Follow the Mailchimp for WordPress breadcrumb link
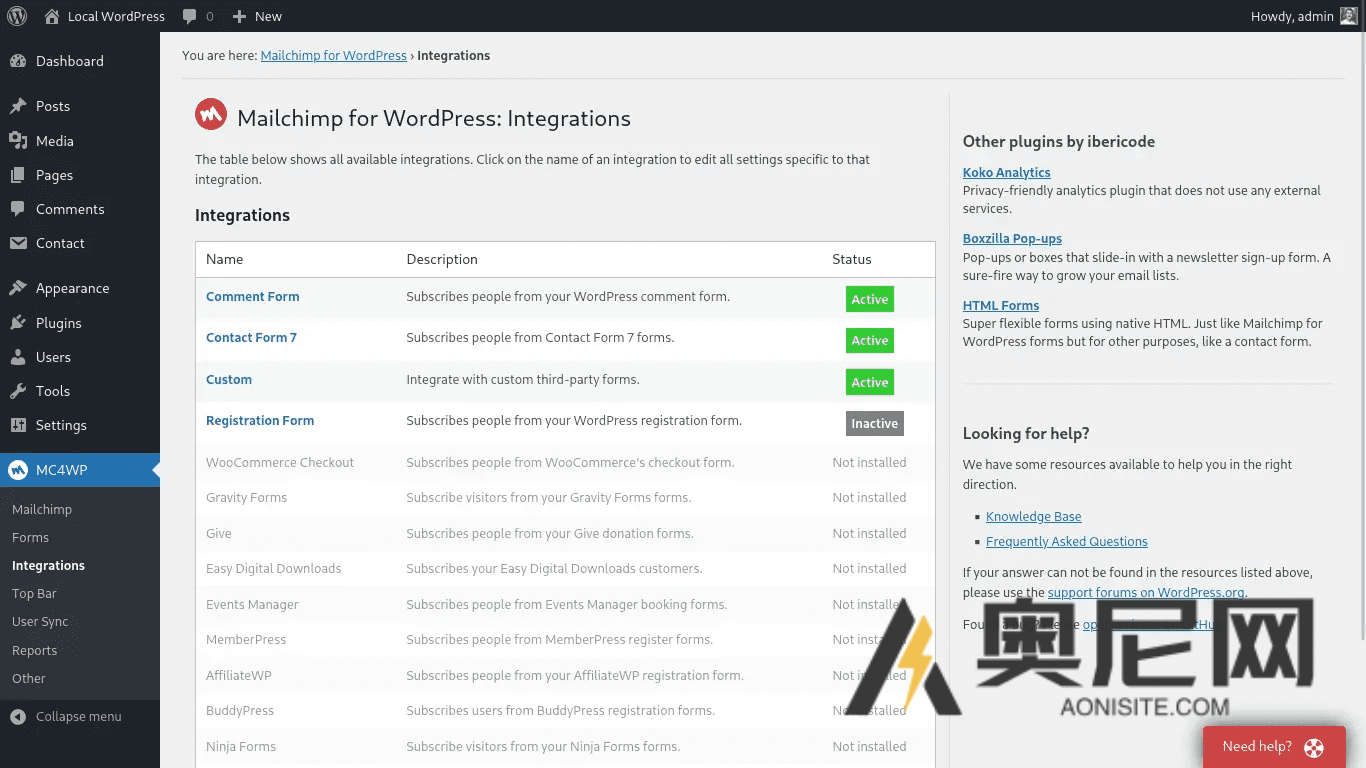 point(333,56)
